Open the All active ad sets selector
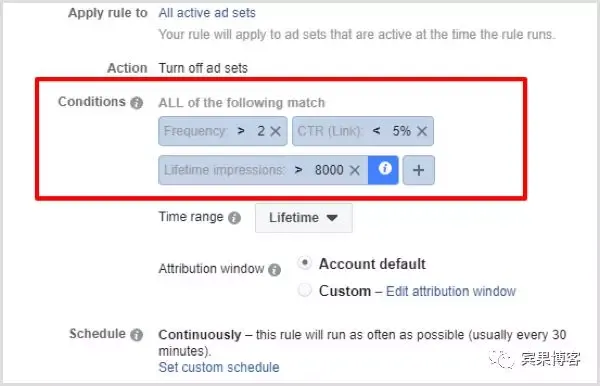Screen dimensions: 600x386 pyautogui.click(x=207, y=13)
